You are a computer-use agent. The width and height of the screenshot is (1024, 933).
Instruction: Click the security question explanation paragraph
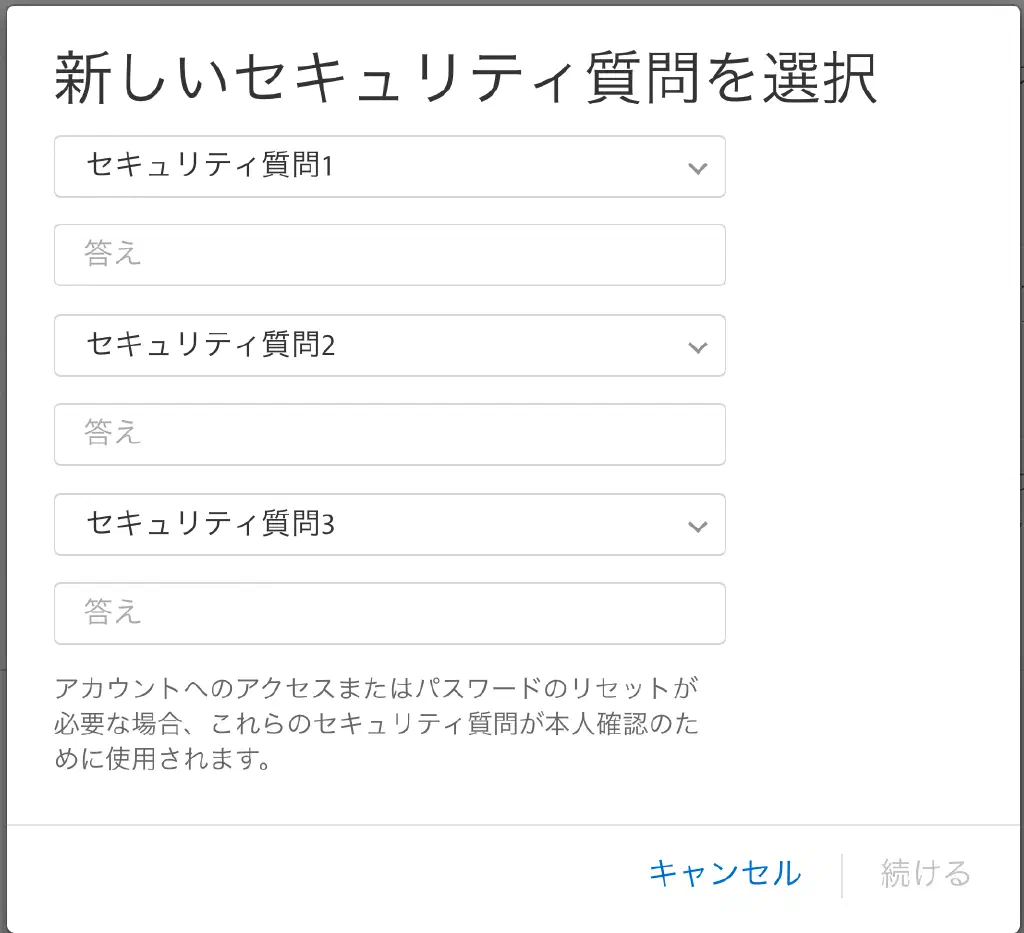tap(377, 724)
